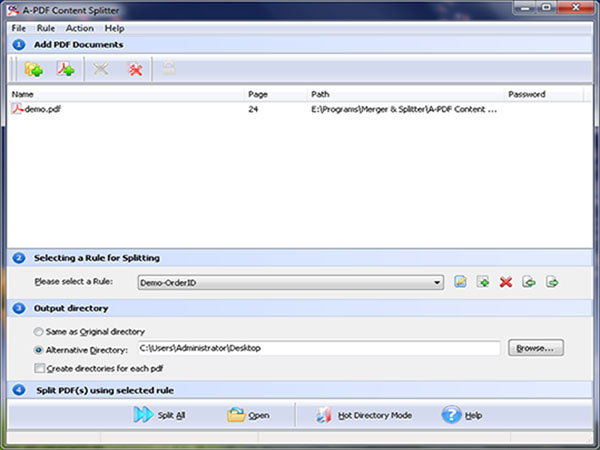Screen dimensions: 600x450
Task: Click Hot Directory Mode button
Action: coord(364,415)
